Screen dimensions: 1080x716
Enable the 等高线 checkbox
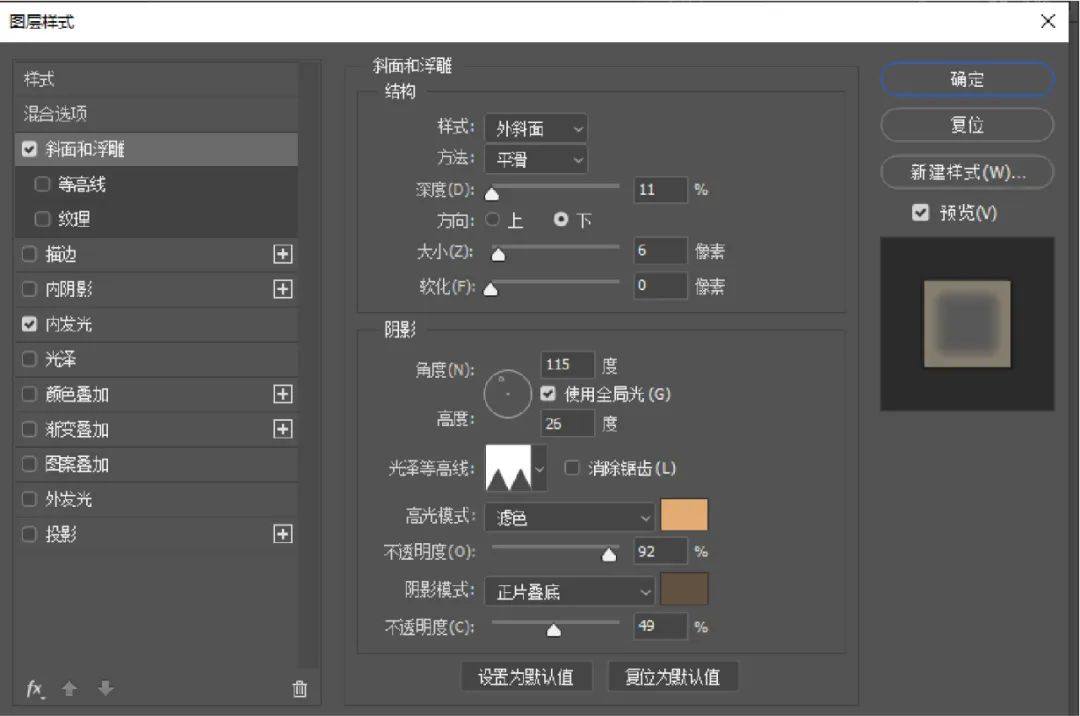click(x=42, y=185)
